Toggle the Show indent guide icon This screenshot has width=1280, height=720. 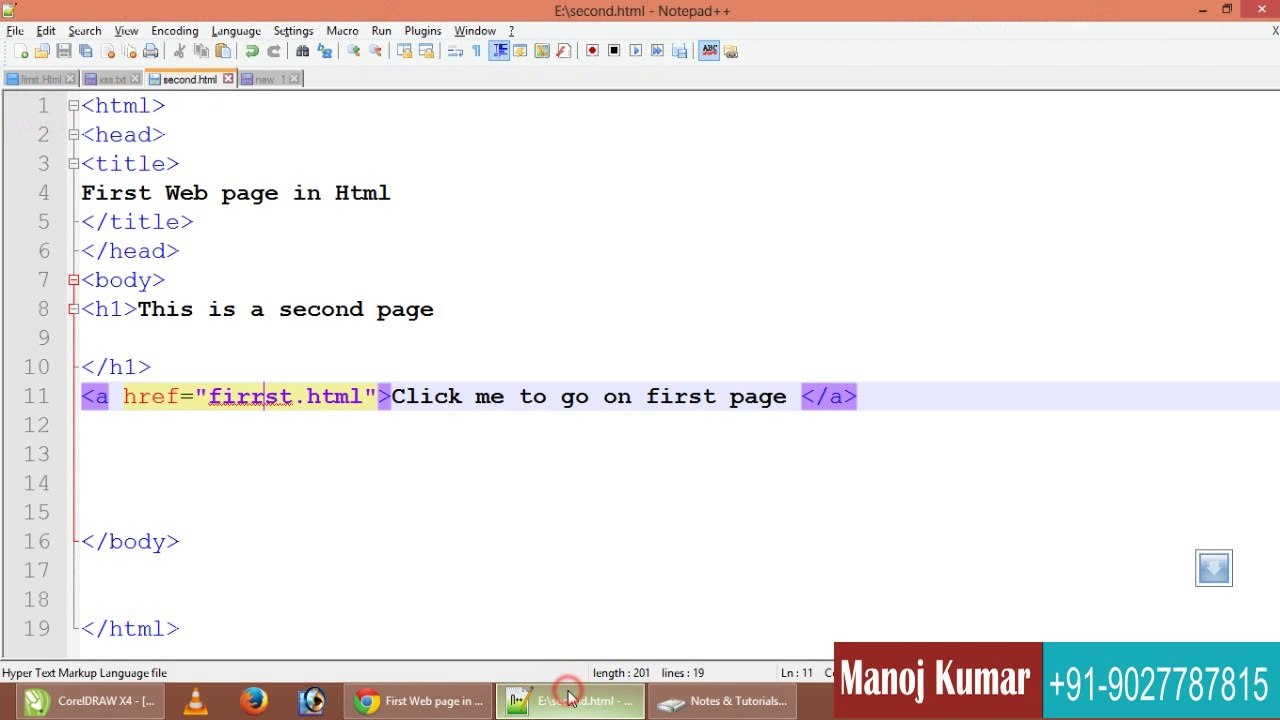tap(499, 51)
